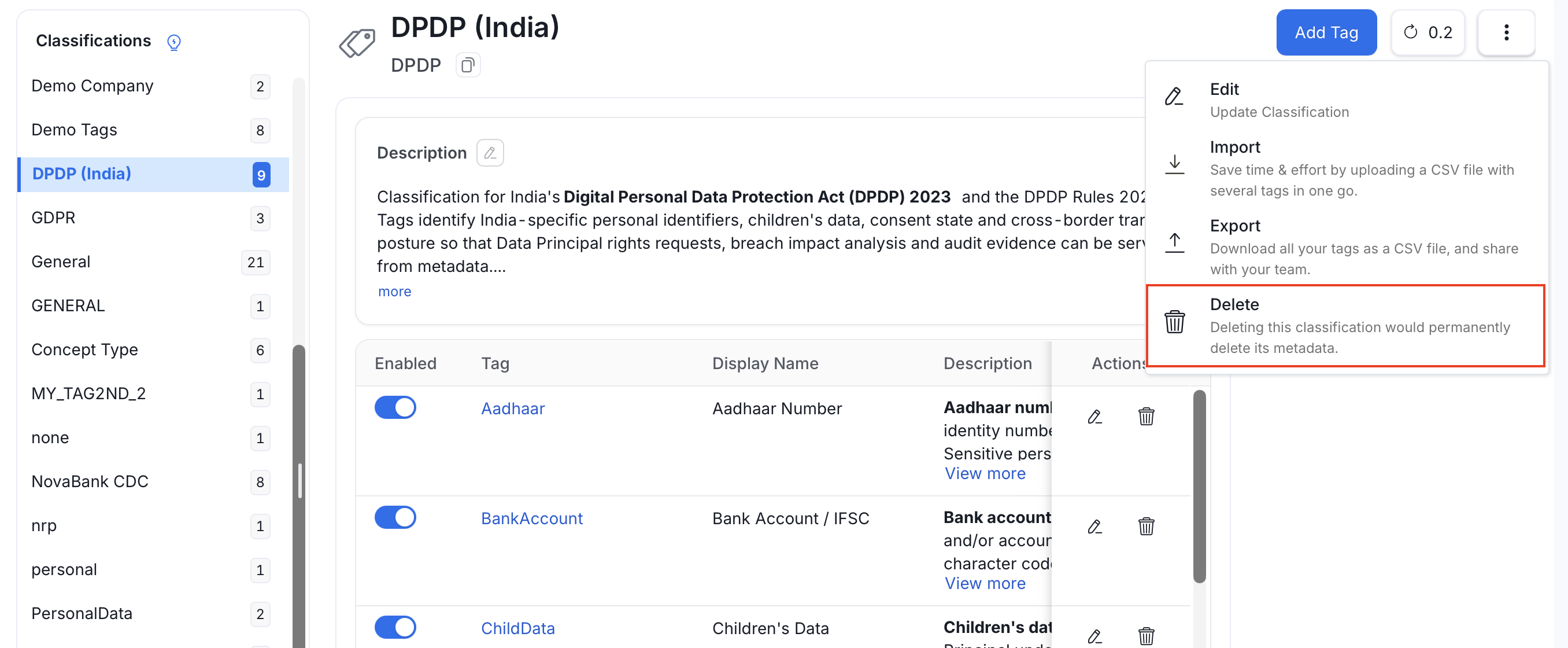1568x648 pixels.
Task: Disable the ChildData tag toggle
Action: [x=395, y=627]
